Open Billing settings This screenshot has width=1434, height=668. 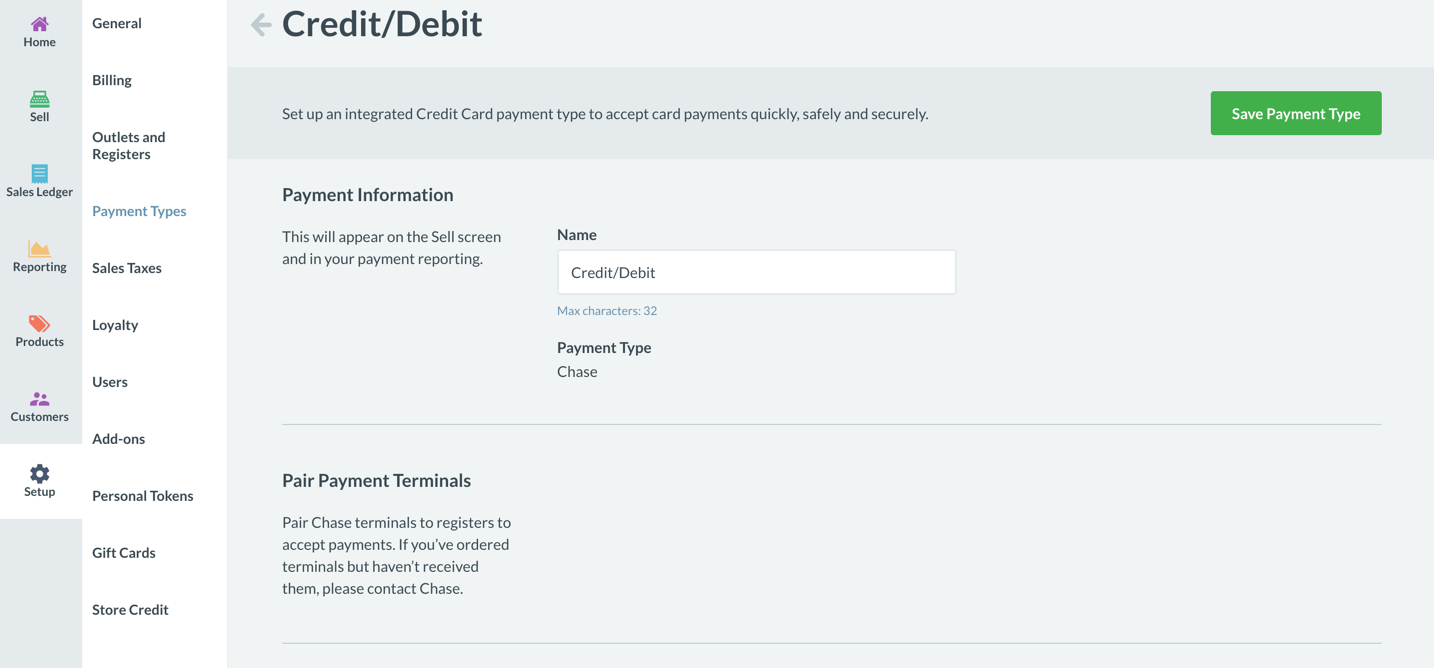pyautogui.click(x=112, y=80)
